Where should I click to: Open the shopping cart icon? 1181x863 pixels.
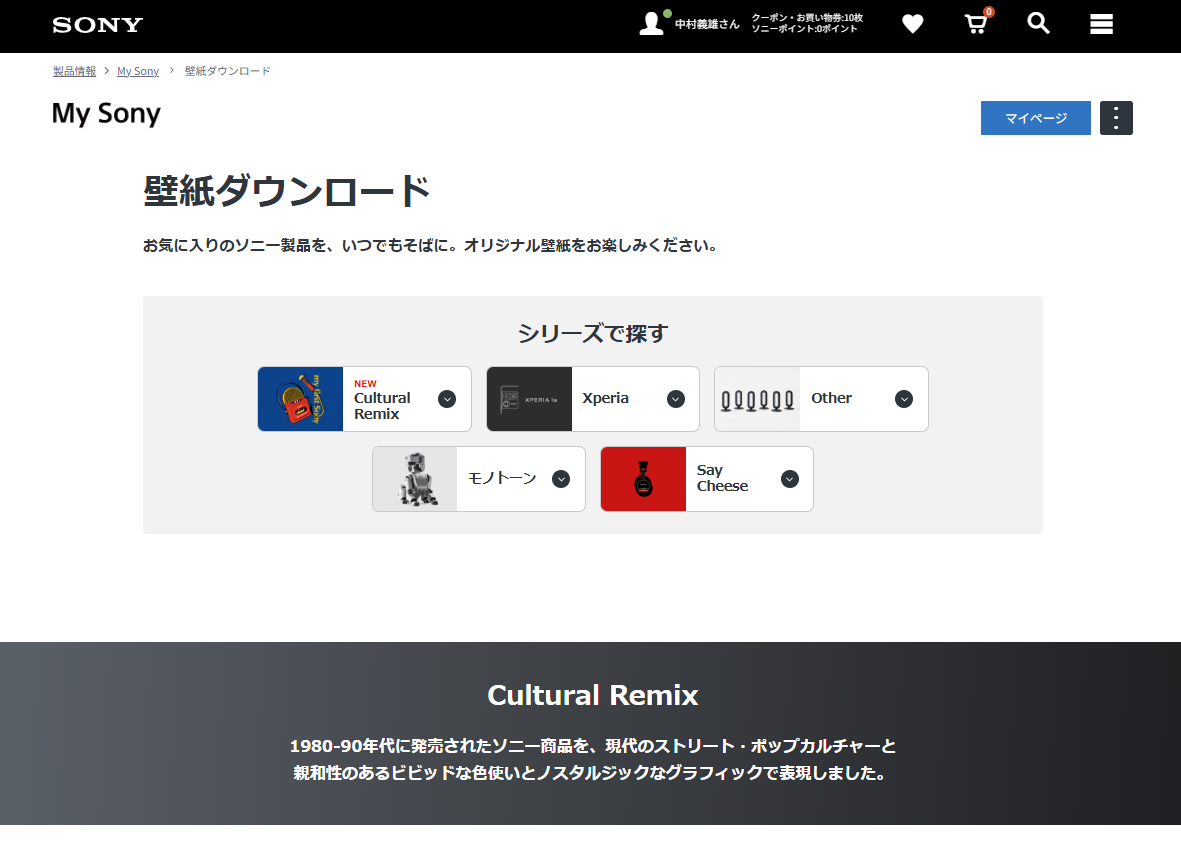click(x=975, y=24)
